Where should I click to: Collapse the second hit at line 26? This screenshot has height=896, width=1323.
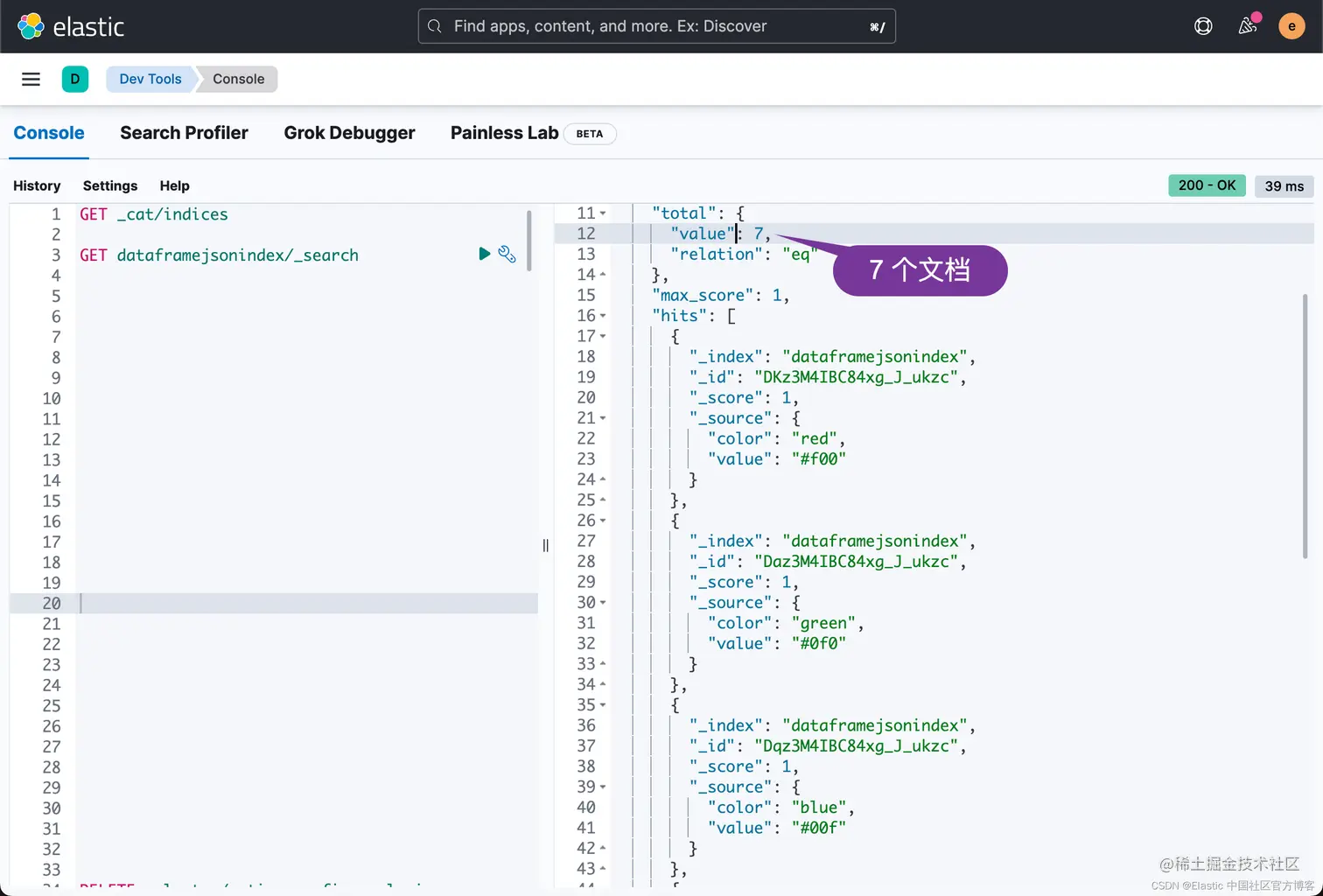tap(603, 521)
